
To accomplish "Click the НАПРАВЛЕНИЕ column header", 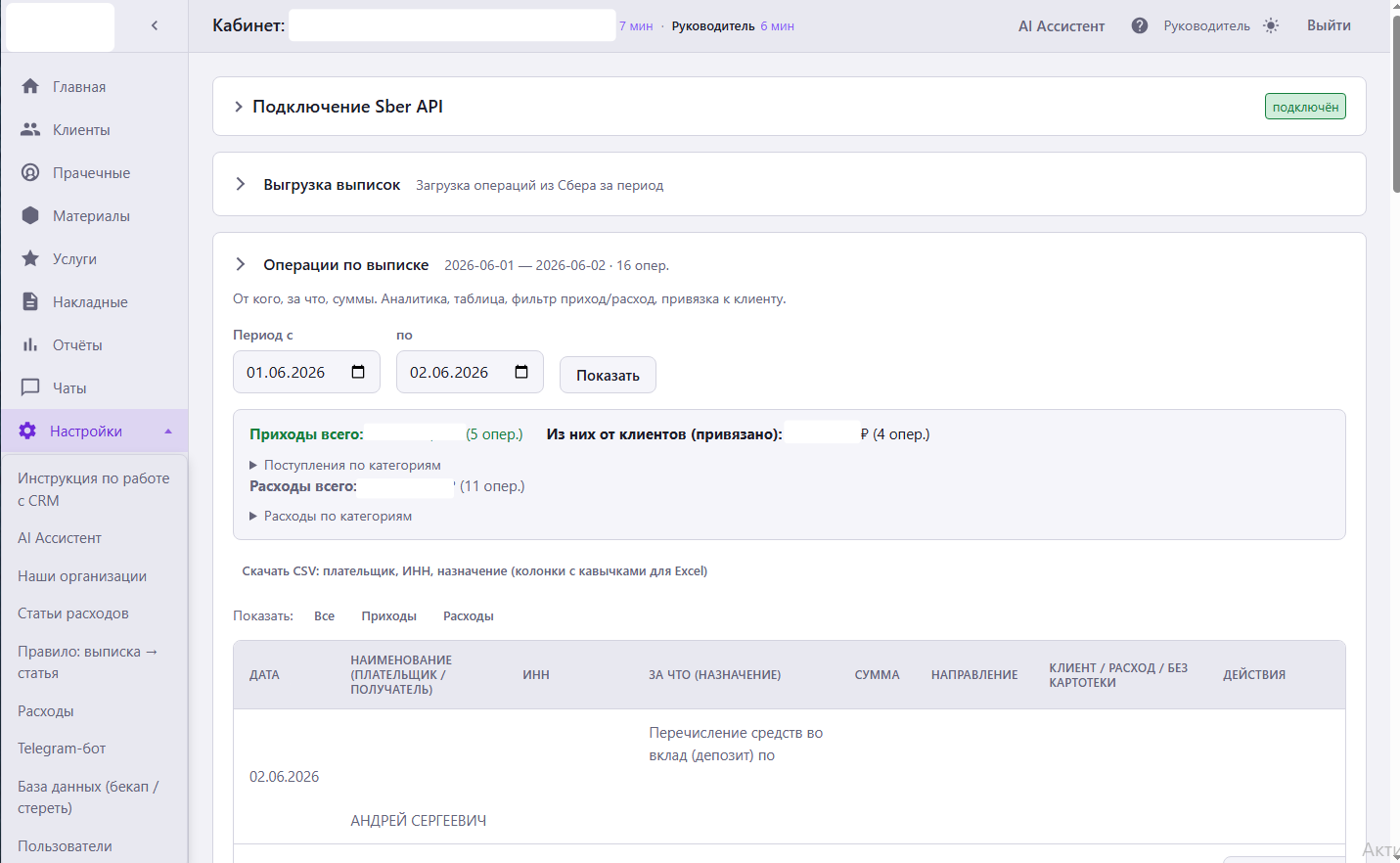I will click(974, 675).
